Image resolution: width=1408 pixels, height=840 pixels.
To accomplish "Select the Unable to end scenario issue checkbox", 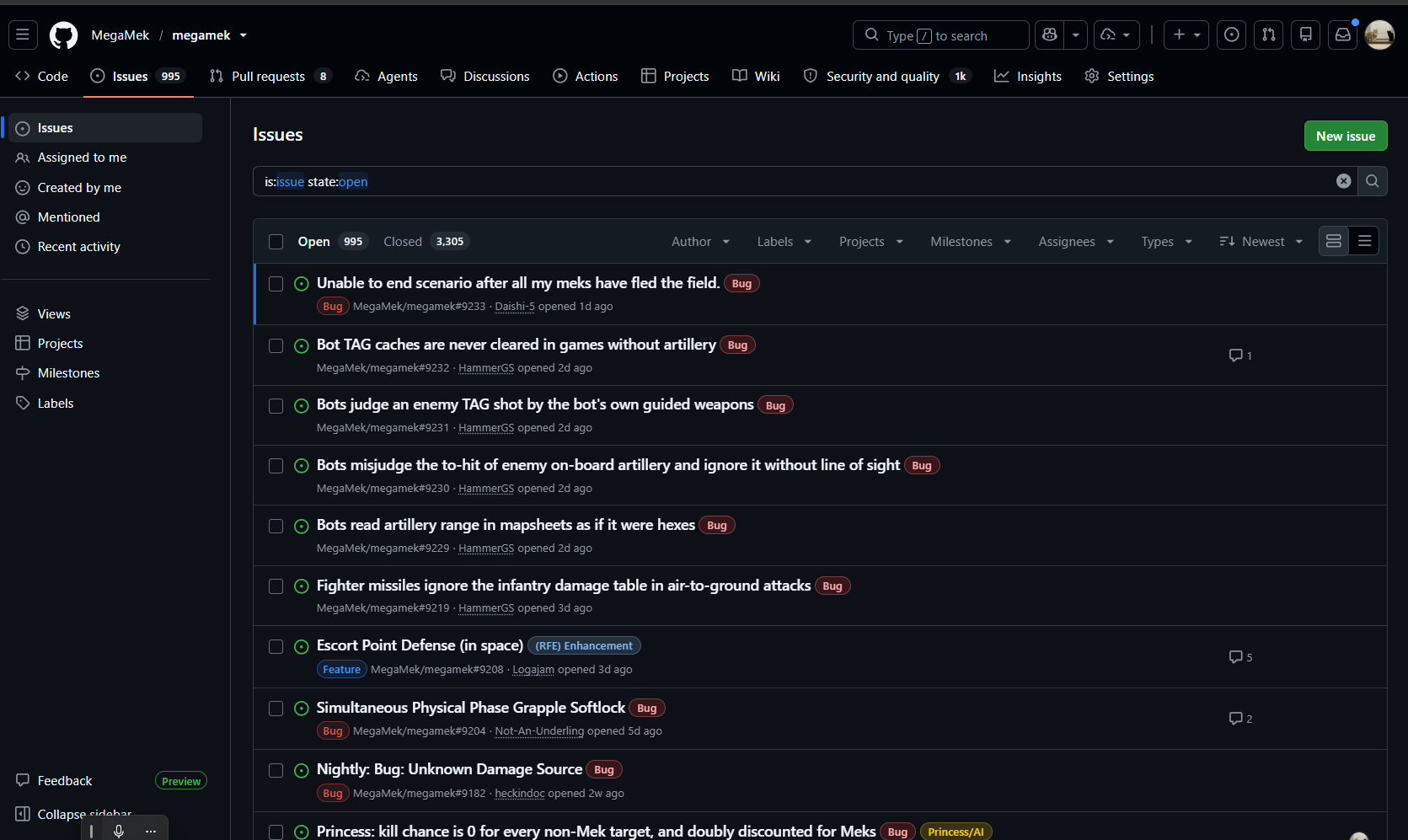I will pyautogui.click(x=276, y=284).
